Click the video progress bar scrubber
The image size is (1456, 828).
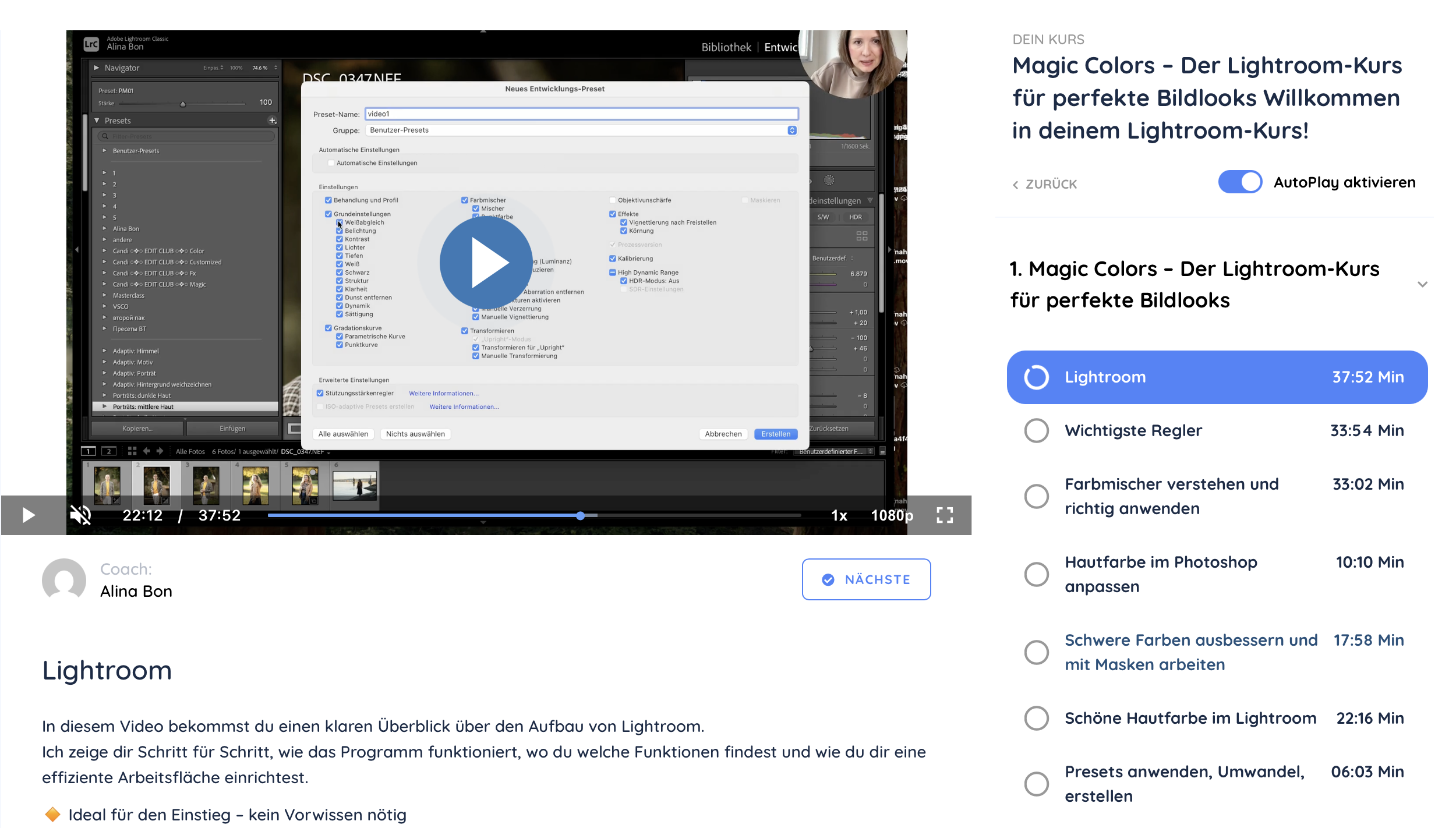click(x=580, y=516)
